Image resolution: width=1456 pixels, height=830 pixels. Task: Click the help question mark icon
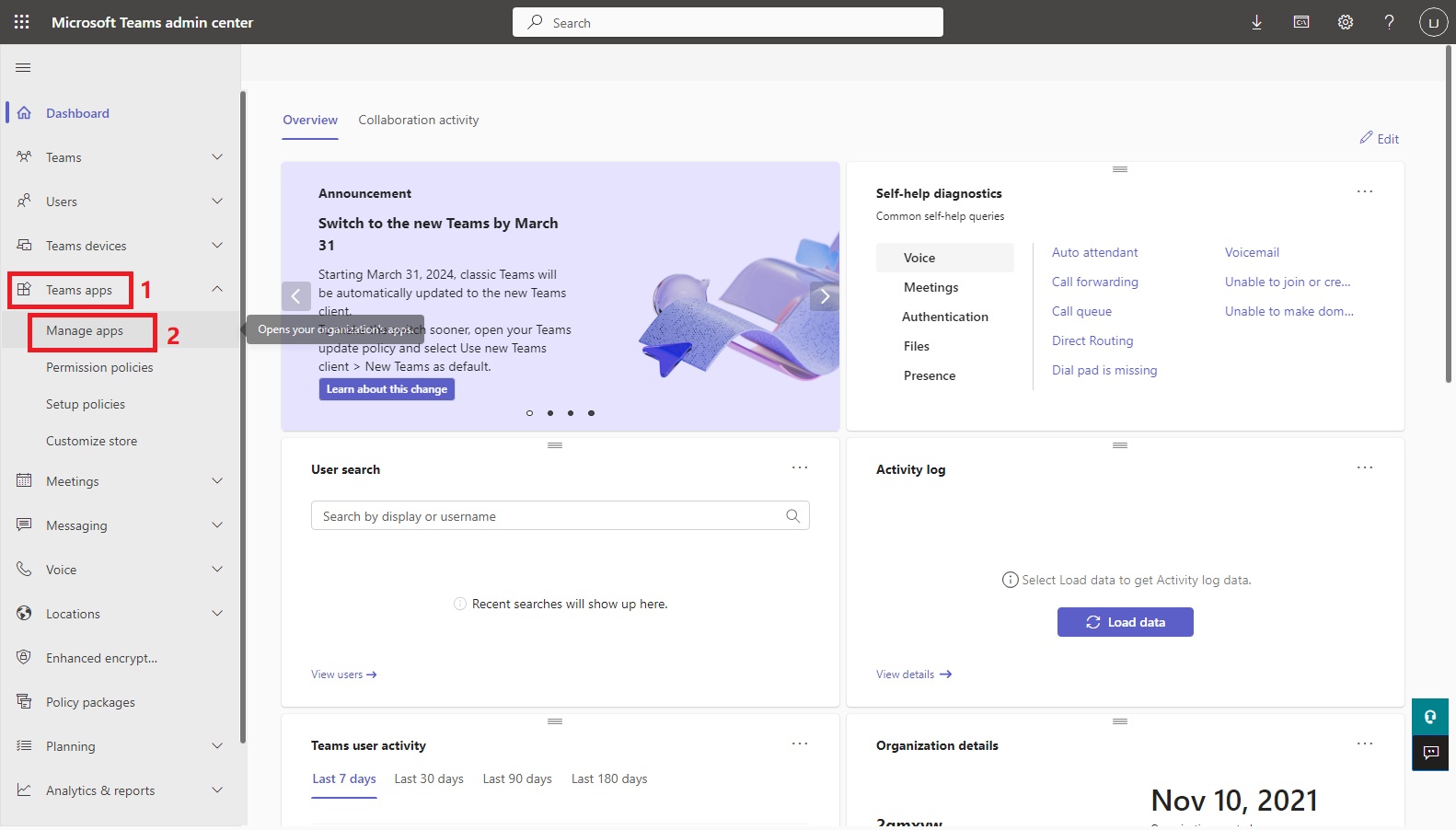pyautogui.click(x=1389, y=22)
